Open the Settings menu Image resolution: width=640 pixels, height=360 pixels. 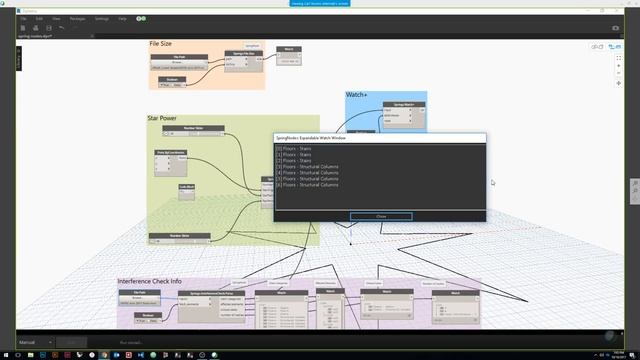tap(102, 19)
